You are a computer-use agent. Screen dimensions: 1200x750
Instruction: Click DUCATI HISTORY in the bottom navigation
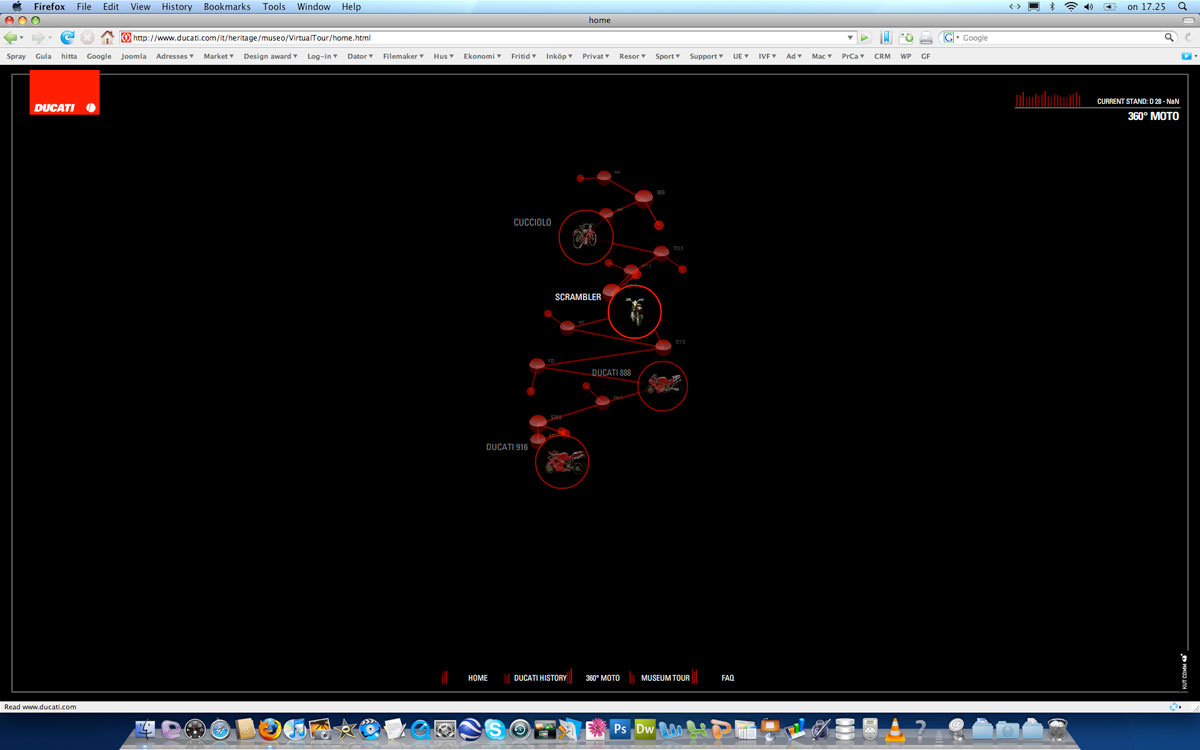click(x=540, y=678)
